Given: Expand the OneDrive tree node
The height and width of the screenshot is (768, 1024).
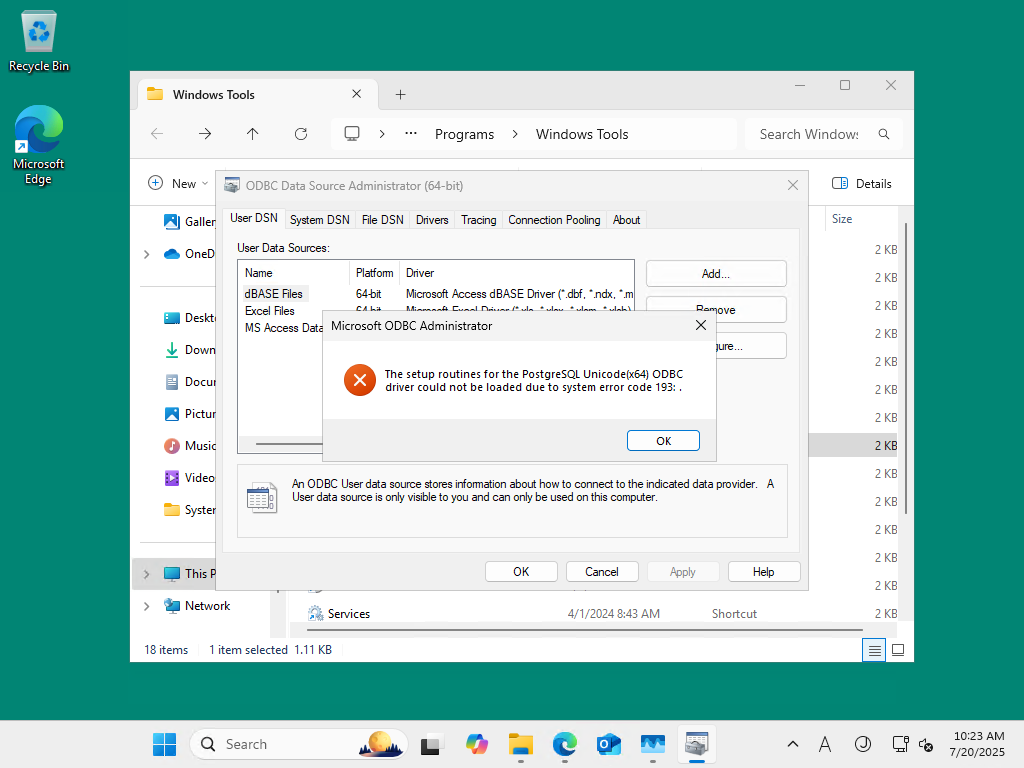Looking at the screenshot, I should pyautogui.click(x=146, y=254).
